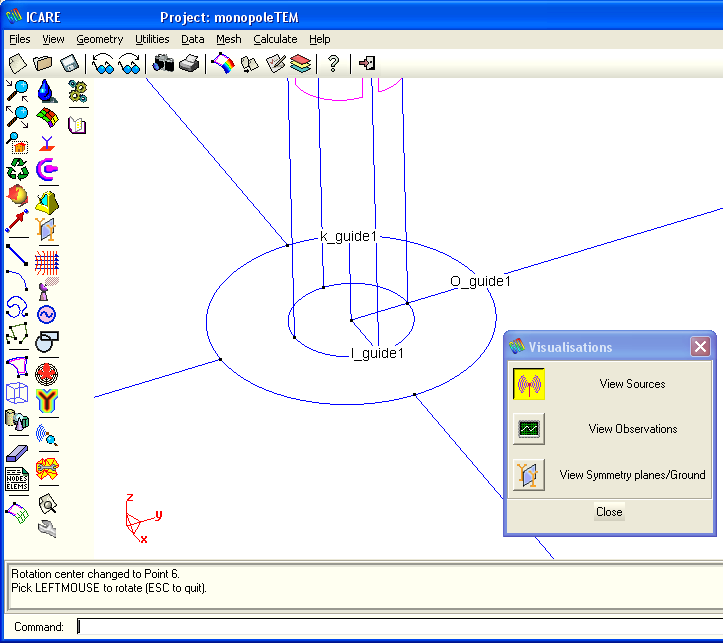The width and height of the screenshot is (723, 643).
Task: Click the copy documents toolbar icon
Action: coord(250,64)
